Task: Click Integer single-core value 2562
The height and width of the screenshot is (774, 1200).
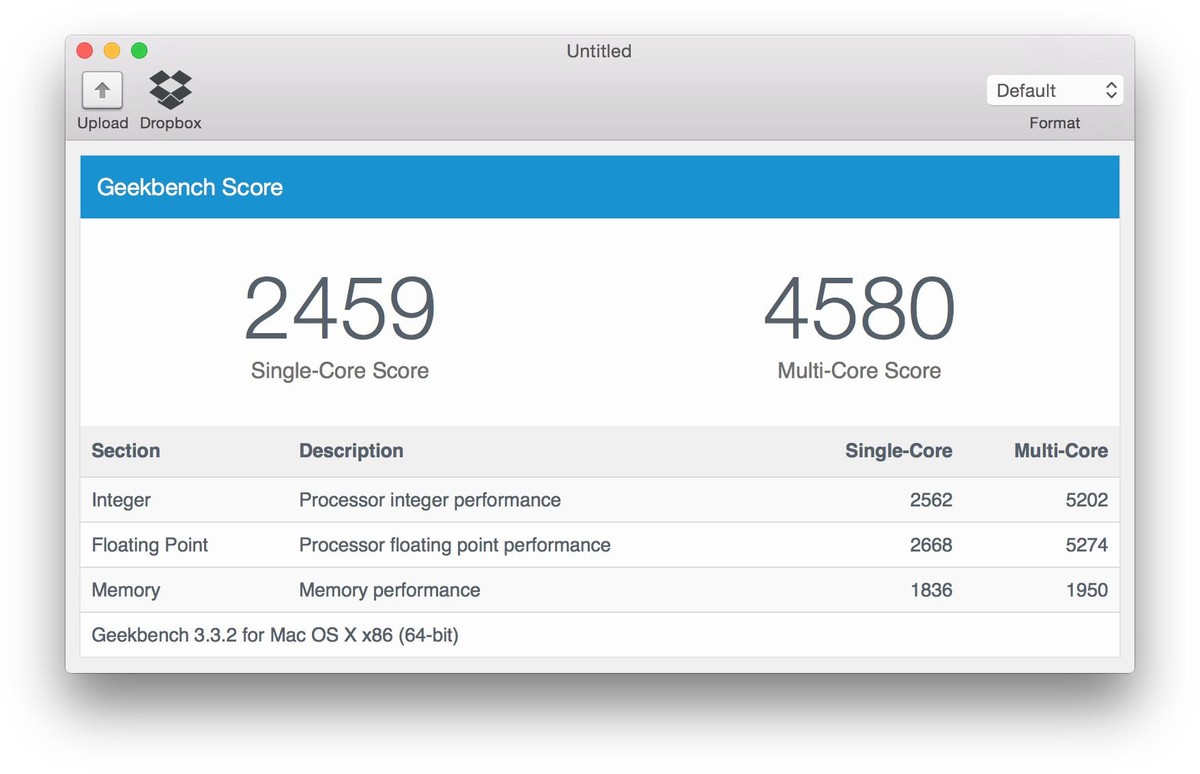Action: click(x=931, y=500)
